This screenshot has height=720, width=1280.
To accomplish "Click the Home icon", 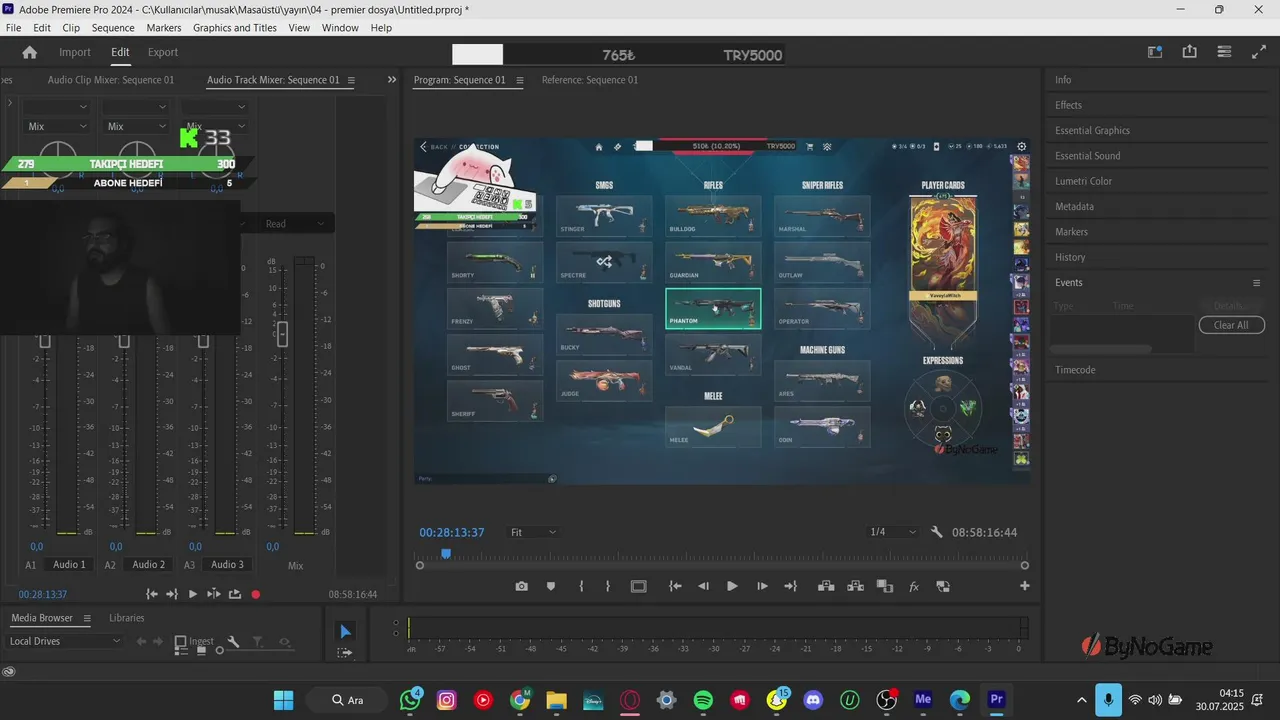I will coord(29,53).
